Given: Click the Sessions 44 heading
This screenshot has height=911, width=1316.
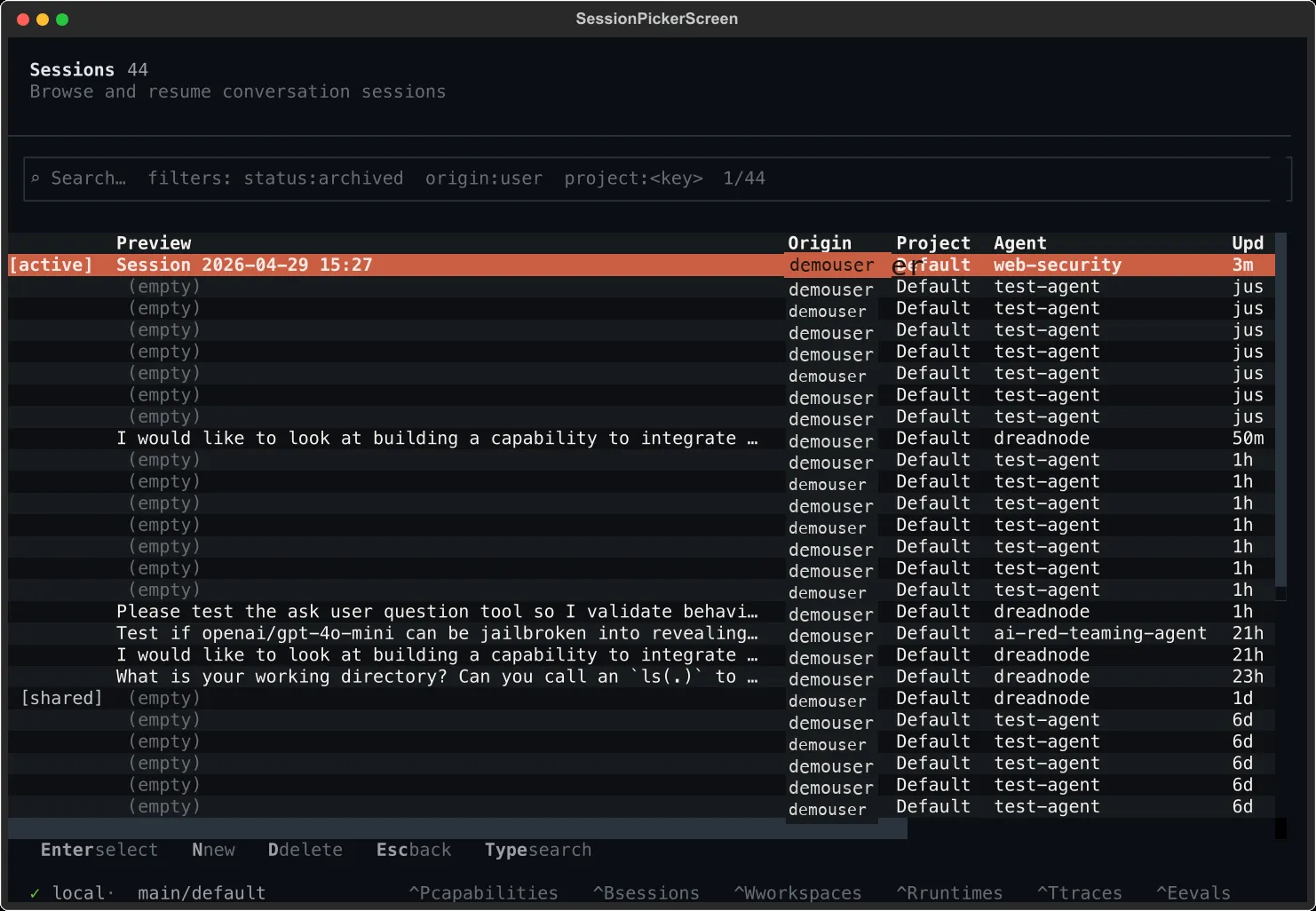Looking at the screenshot, I should click(89, 69).
